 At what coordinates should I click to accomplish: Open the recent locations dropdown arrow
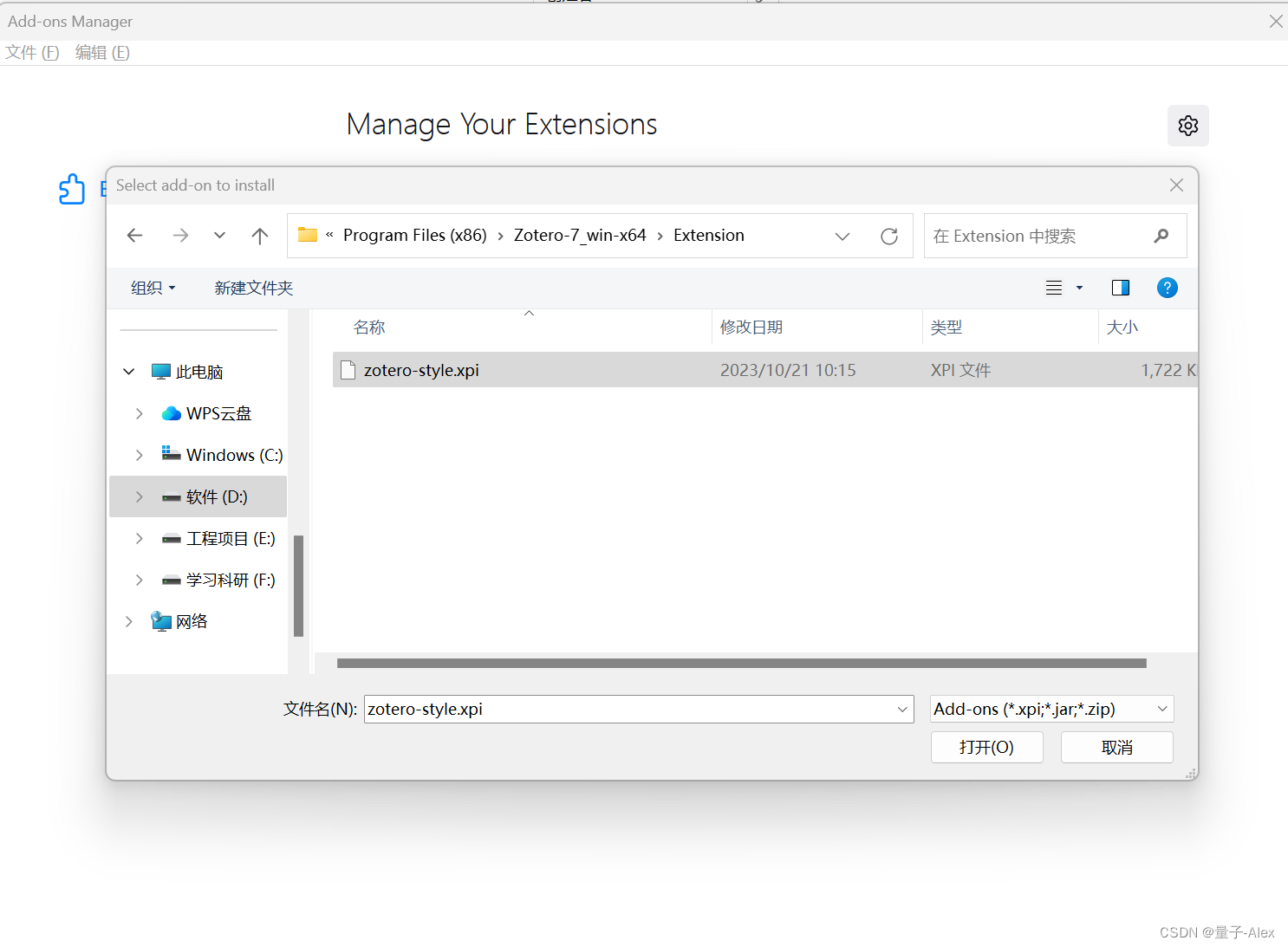coord(219,236)
